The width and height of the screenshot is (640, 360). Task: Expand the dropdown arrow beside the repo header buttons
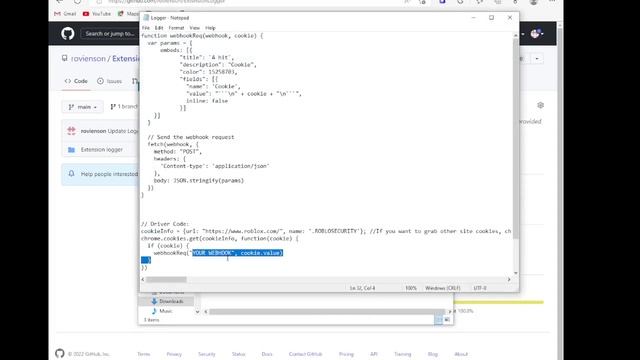(537, 59)
